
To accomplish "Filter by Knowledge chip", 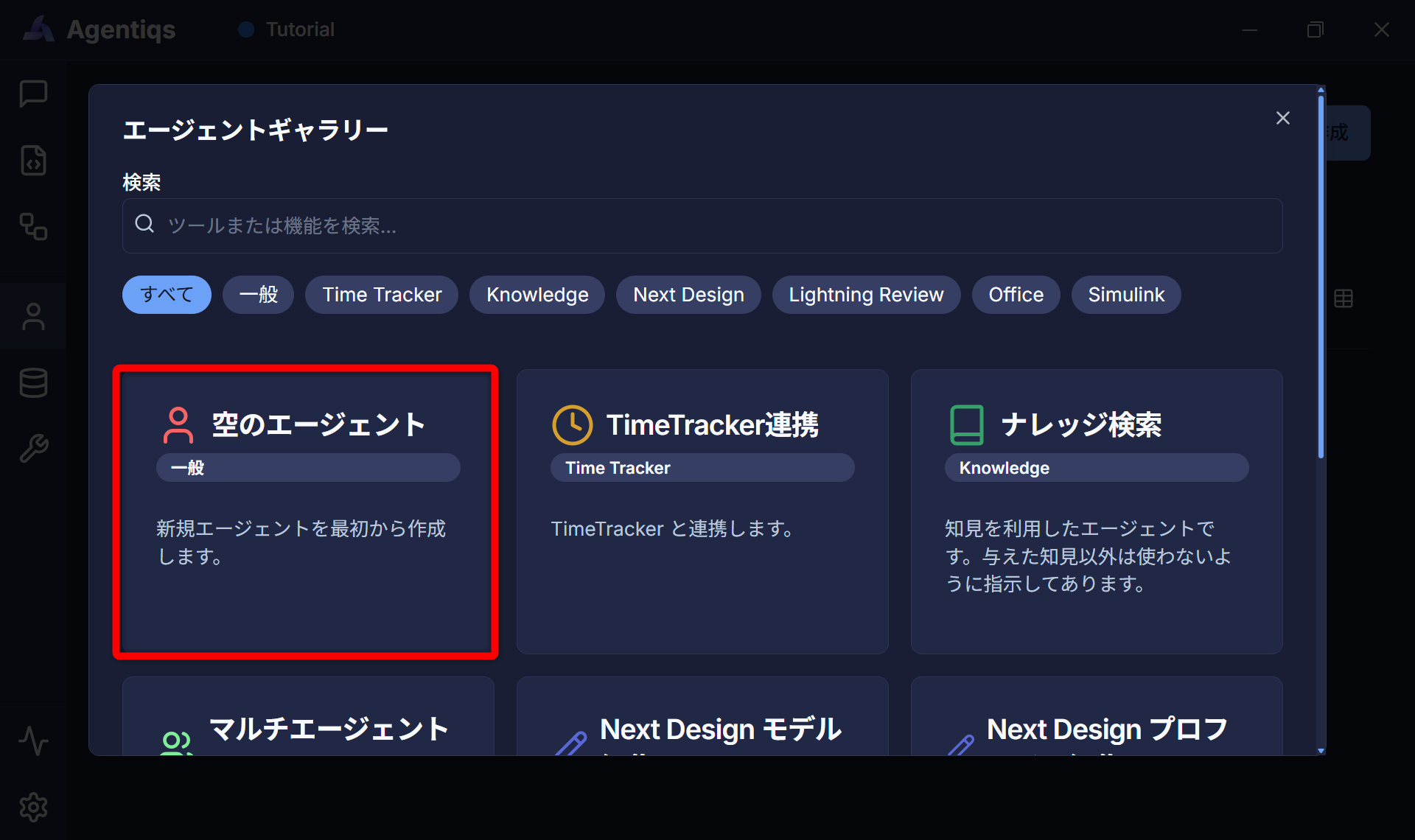I will pos(537,295).
